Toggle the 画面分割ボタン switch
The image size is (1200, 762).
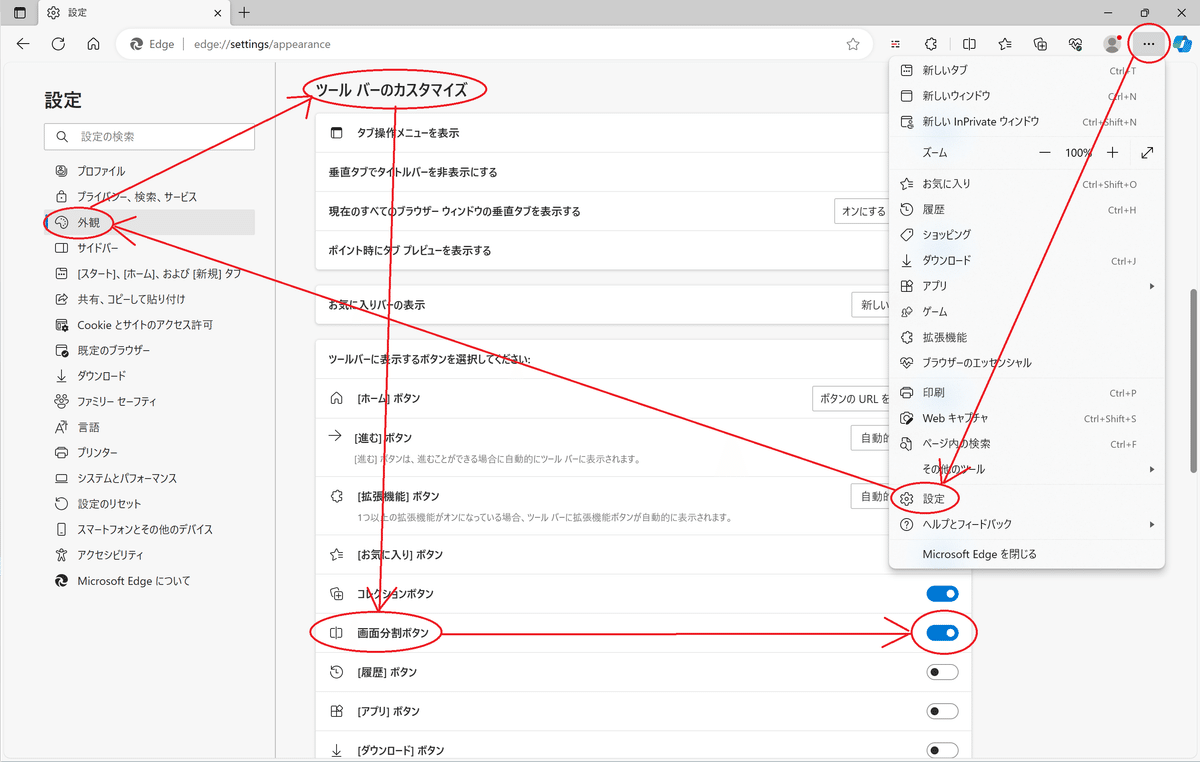coord(942,633)
